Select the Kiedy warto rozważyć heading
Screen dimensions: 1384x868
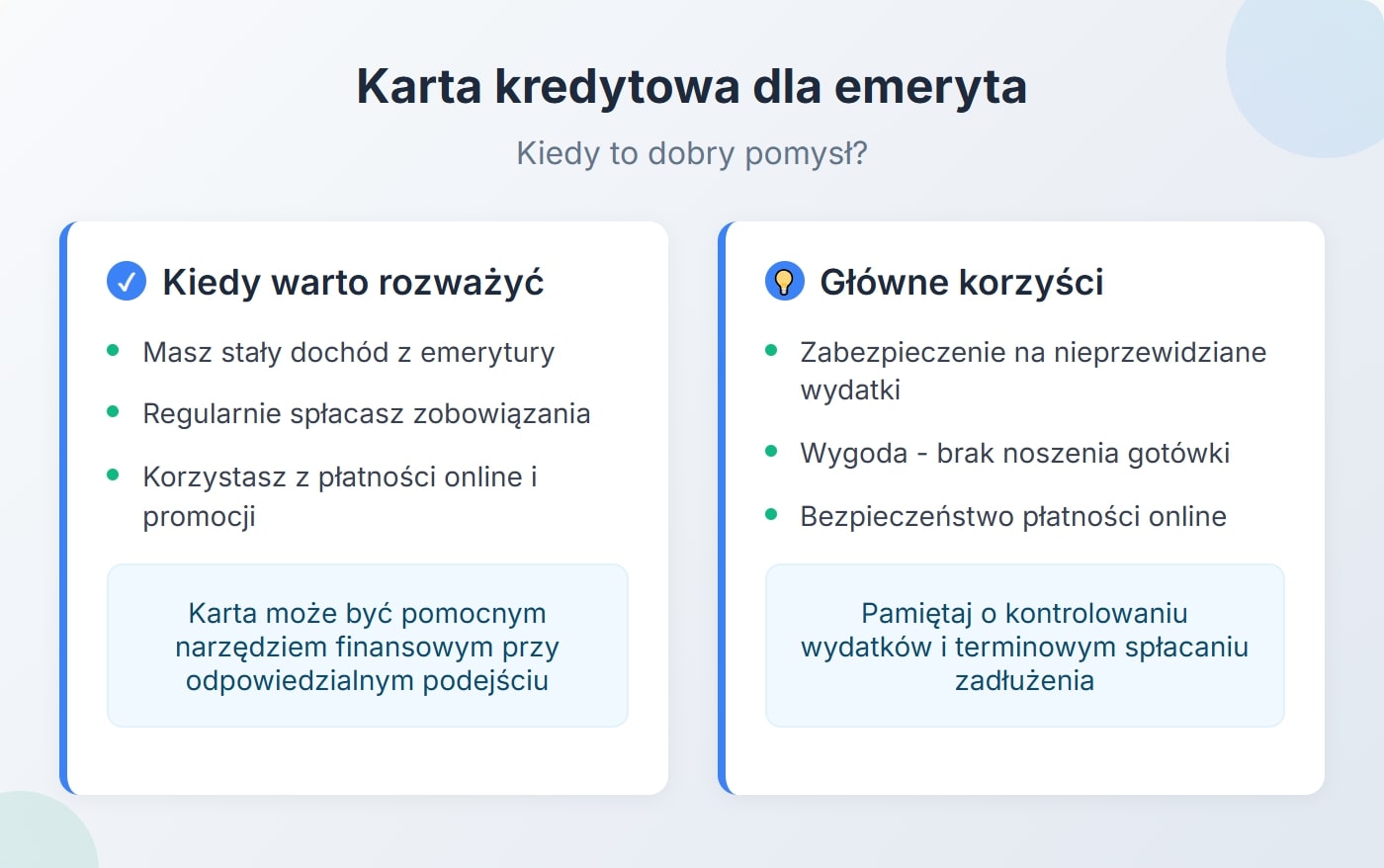tap(352, 281)
